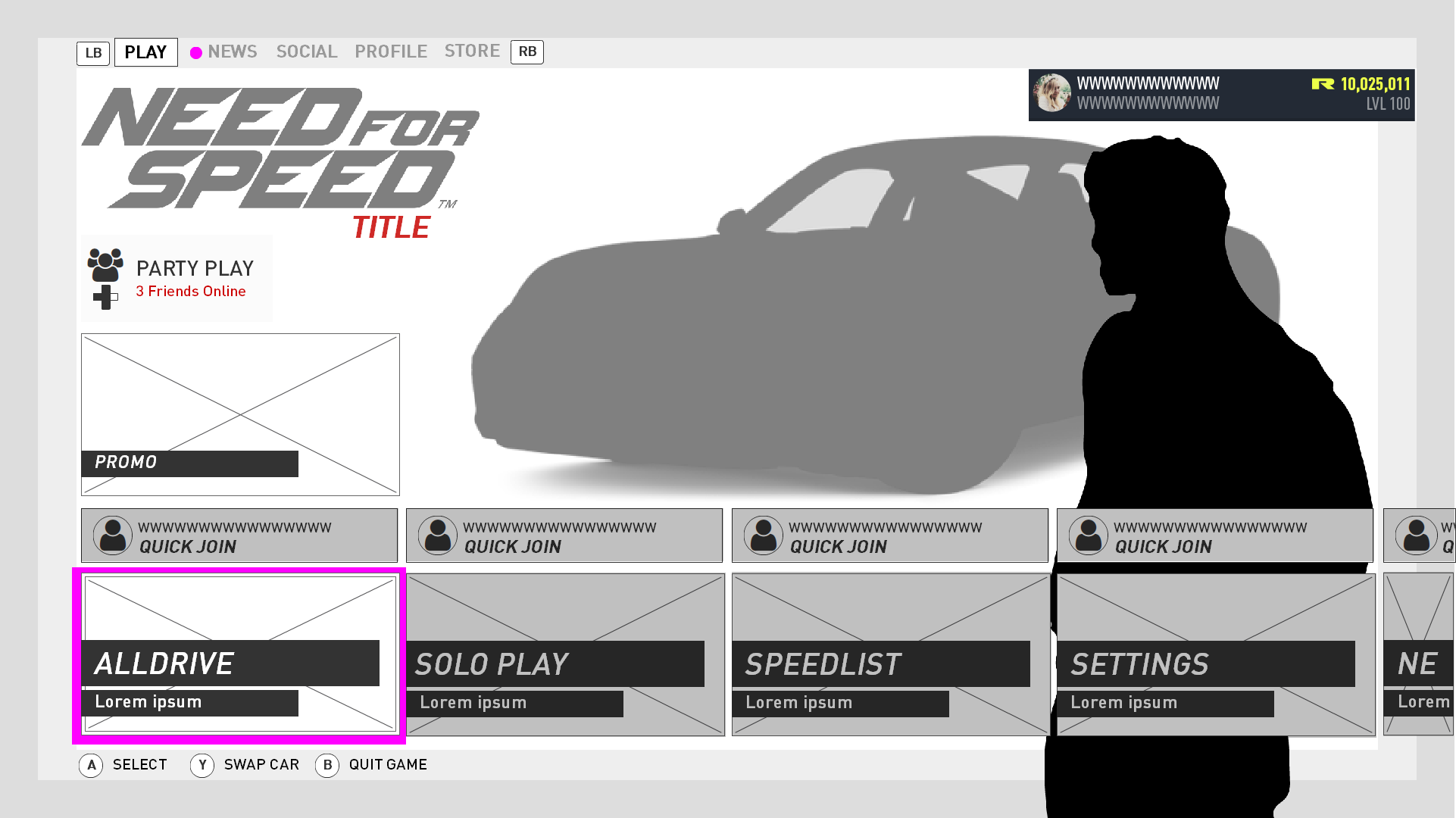Image resolution: width=1456 pixels, height=818 pixels.
Task: Click the player avatar icon on first Quick Join bar
Action: pyautogui.click(x=112, y=535)
